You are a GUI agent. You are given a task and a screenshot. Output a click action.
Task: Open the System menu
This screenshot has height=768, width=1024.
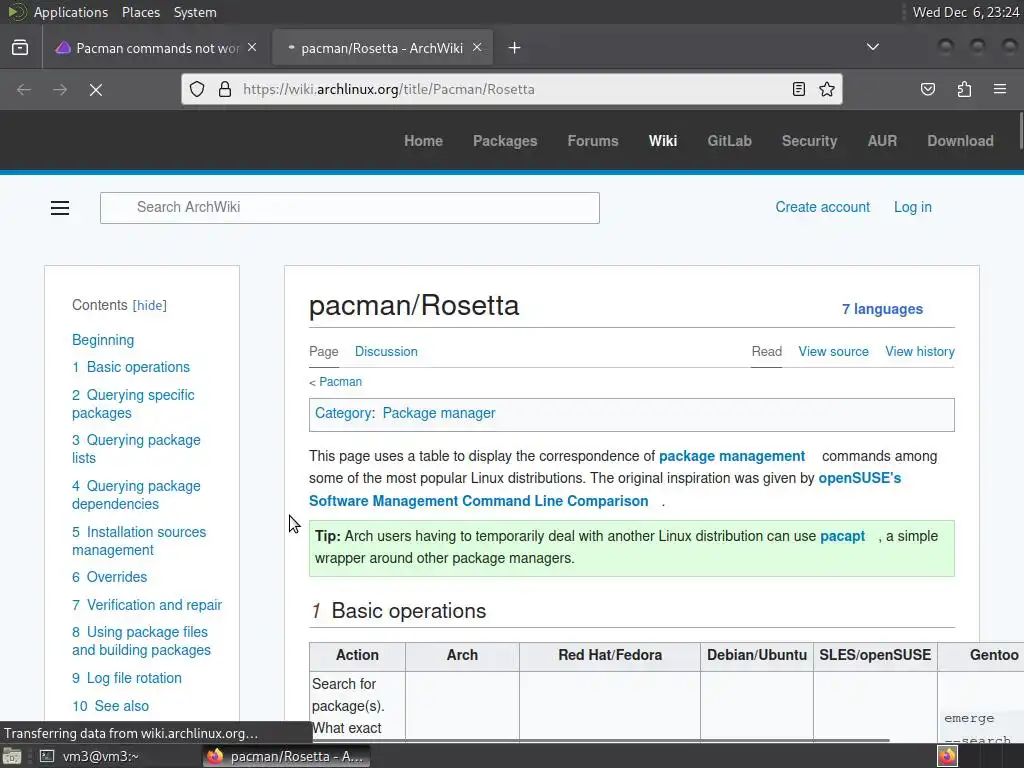(x=195, y=12)
